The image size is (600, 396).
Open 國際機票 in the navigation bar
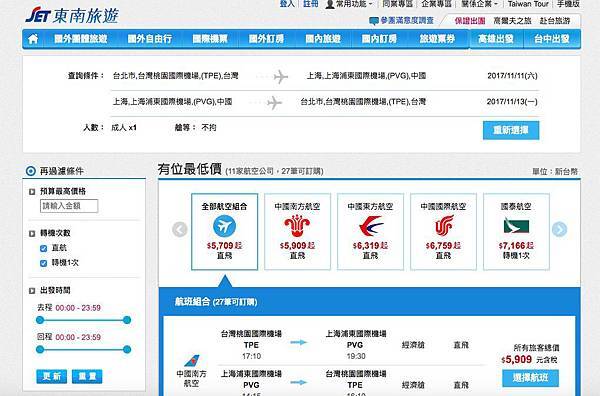(x=210, y=39)
